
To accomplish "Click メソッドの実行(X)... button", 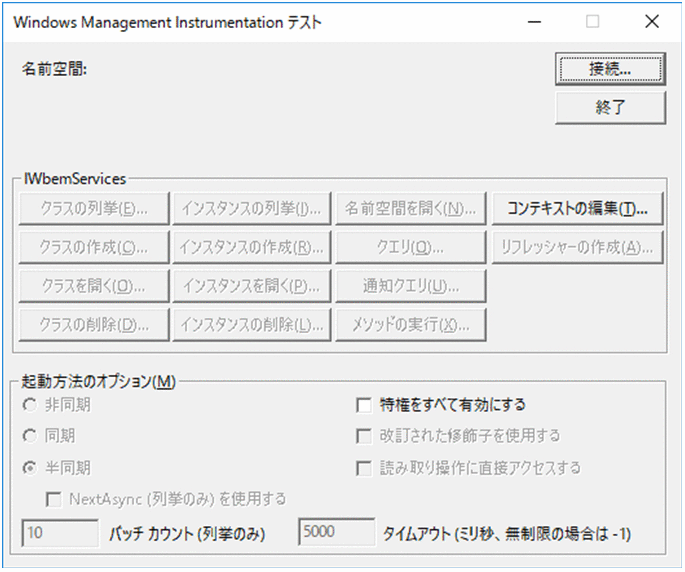I will click(x=411, y=325).
